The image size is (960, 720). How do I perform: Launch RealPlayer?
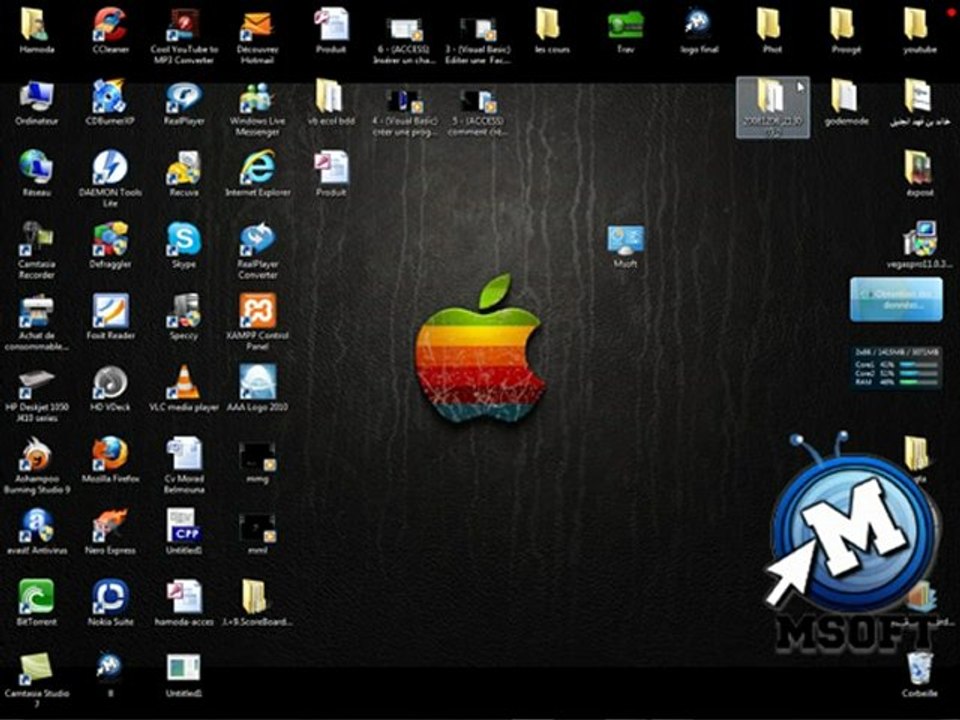pyautogui.click(x=184, y=103)
